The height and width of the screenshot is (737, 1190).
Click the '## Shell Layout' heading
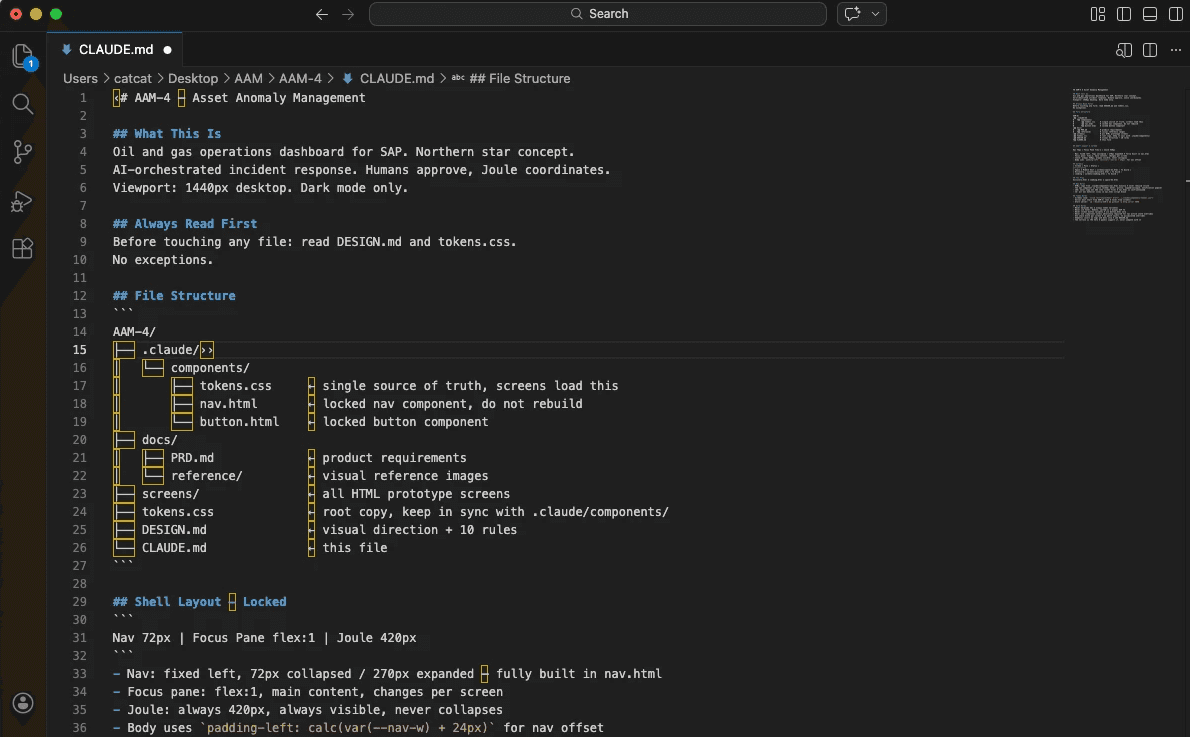(200, 602)
